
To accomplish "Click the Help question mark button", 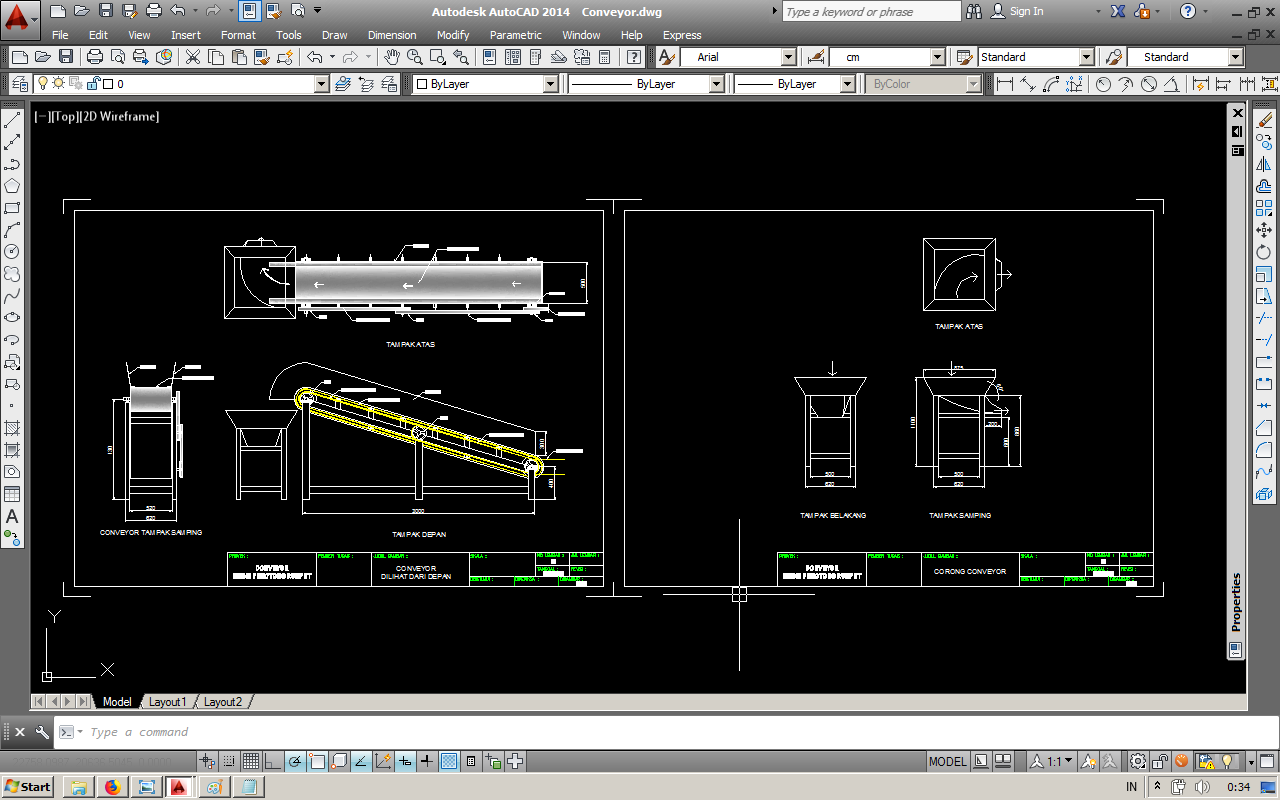I will point(1186,12).
